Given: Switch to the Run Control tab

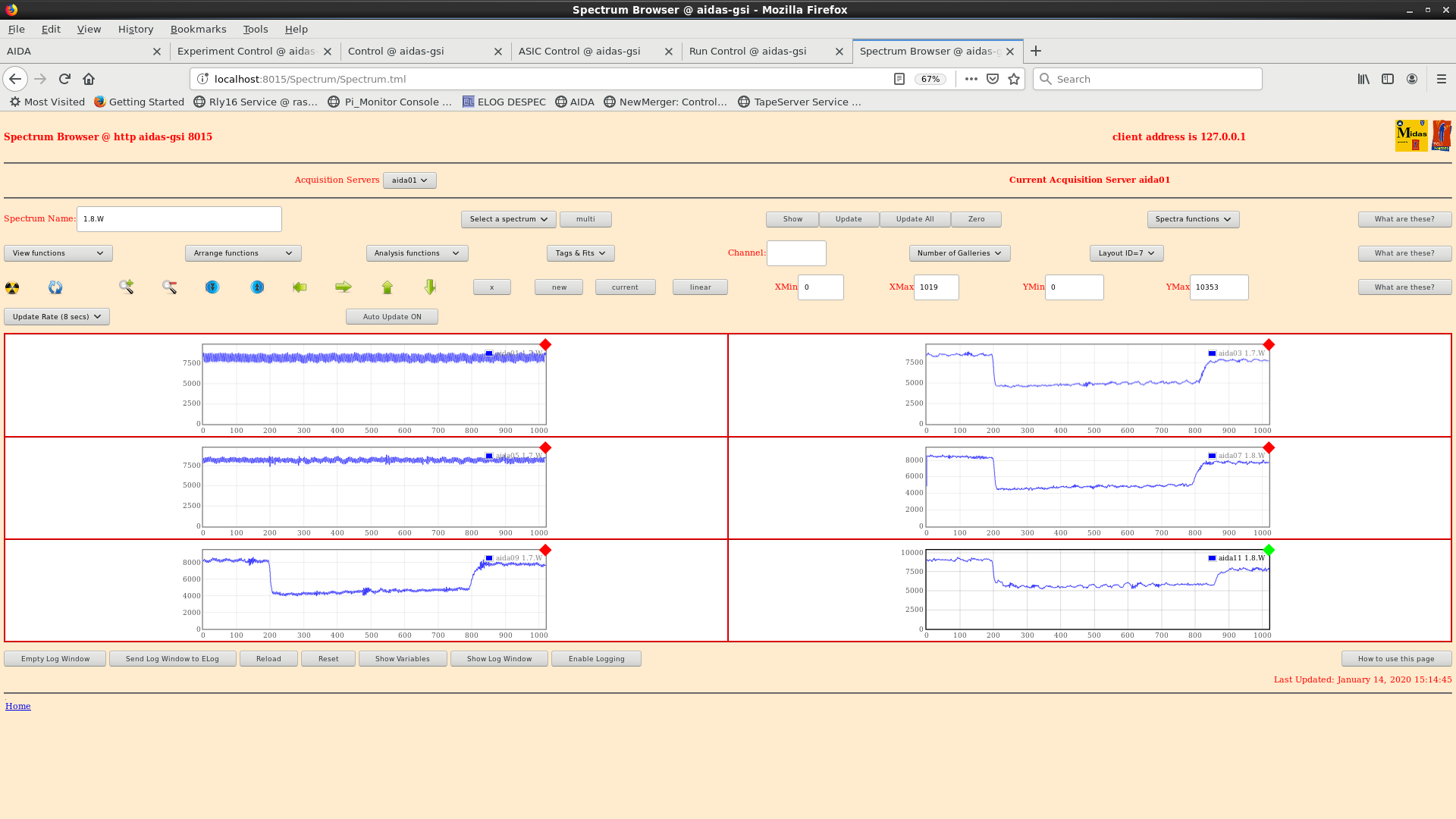Looking at the screenshot, I should pos(748,52).
